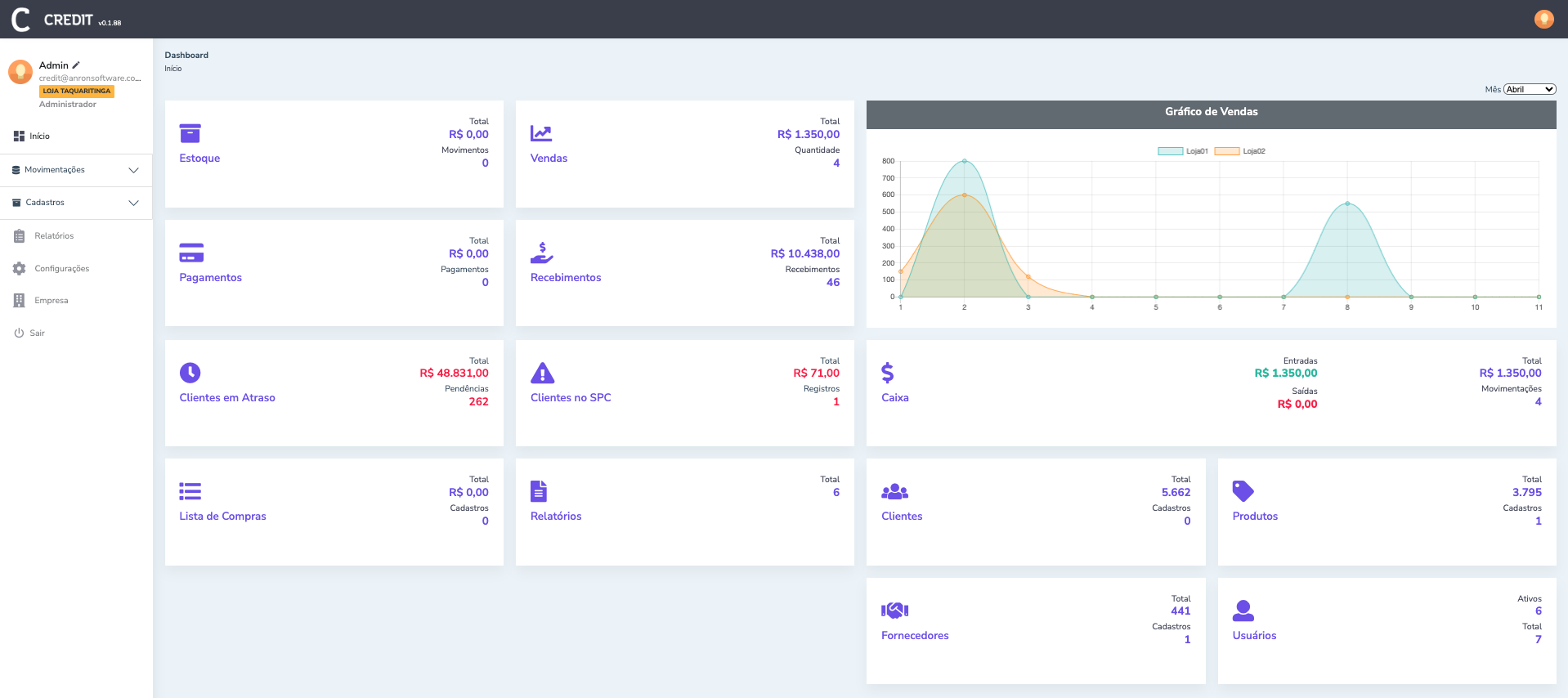Click the Clientes no SPC warning triangle icon
Viewport: 1568px width, 698px height.
(542, 373)
